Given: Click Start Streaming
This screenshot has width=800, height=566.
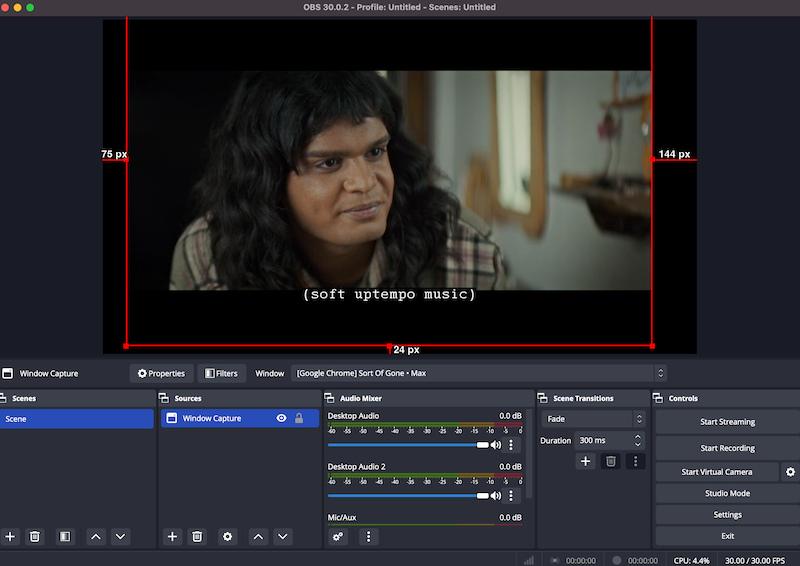Looking at the screenshot, I should (x=728, y=422).
